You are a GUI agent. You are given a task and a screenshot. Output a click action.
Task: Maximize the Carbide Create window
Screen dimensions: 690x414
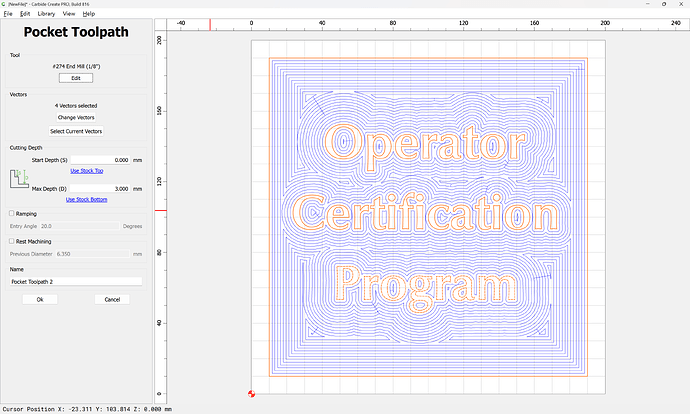tap(664, 4)
